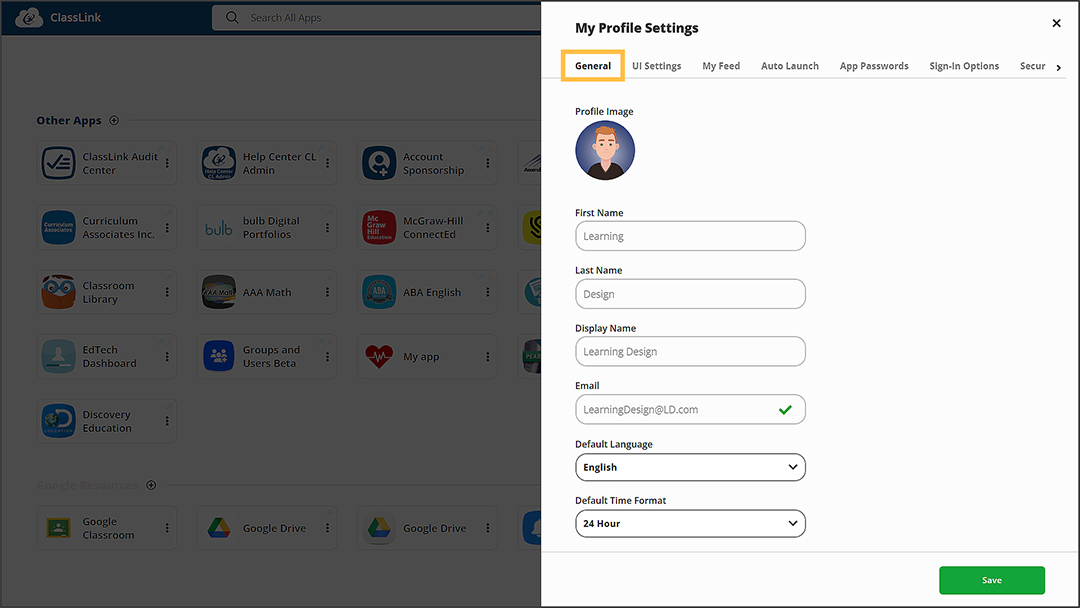Screen dimensions: 1080x608
Task: Open options menu for bulb Digital Portfolios
Action: click(327, 228)
